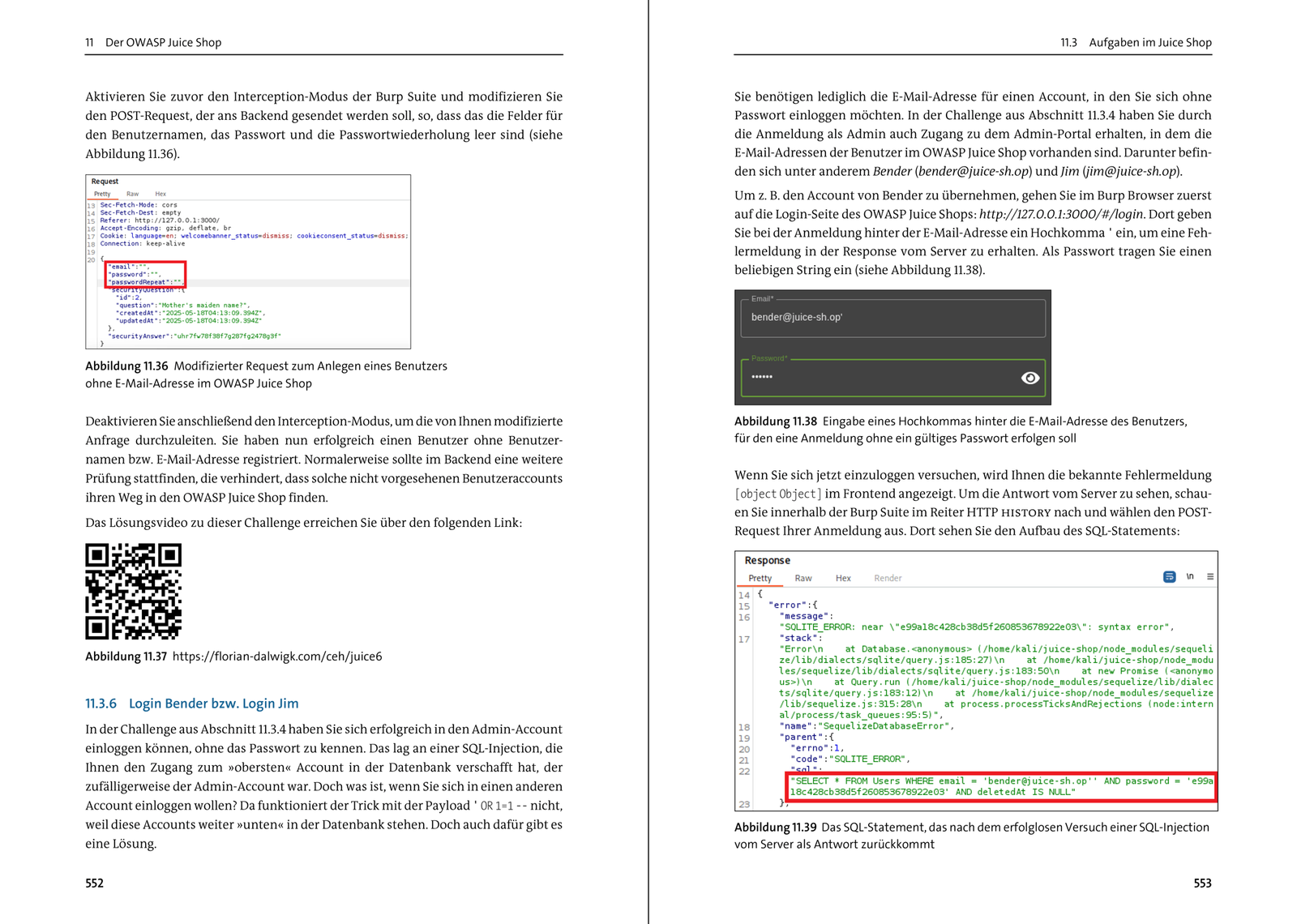Click the caption label "Abbildung 11.39"

point(775,828)
